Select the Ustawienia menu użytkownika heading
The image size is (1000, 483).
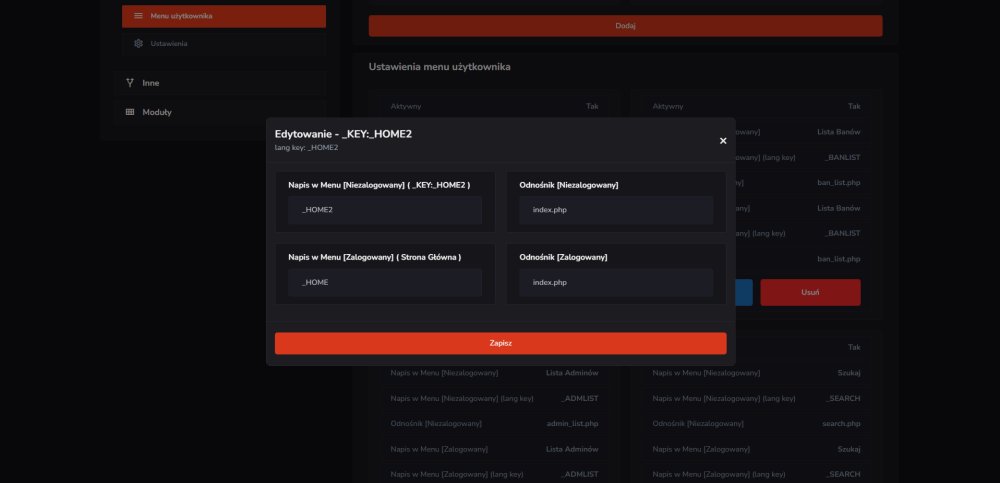(439, 66)
